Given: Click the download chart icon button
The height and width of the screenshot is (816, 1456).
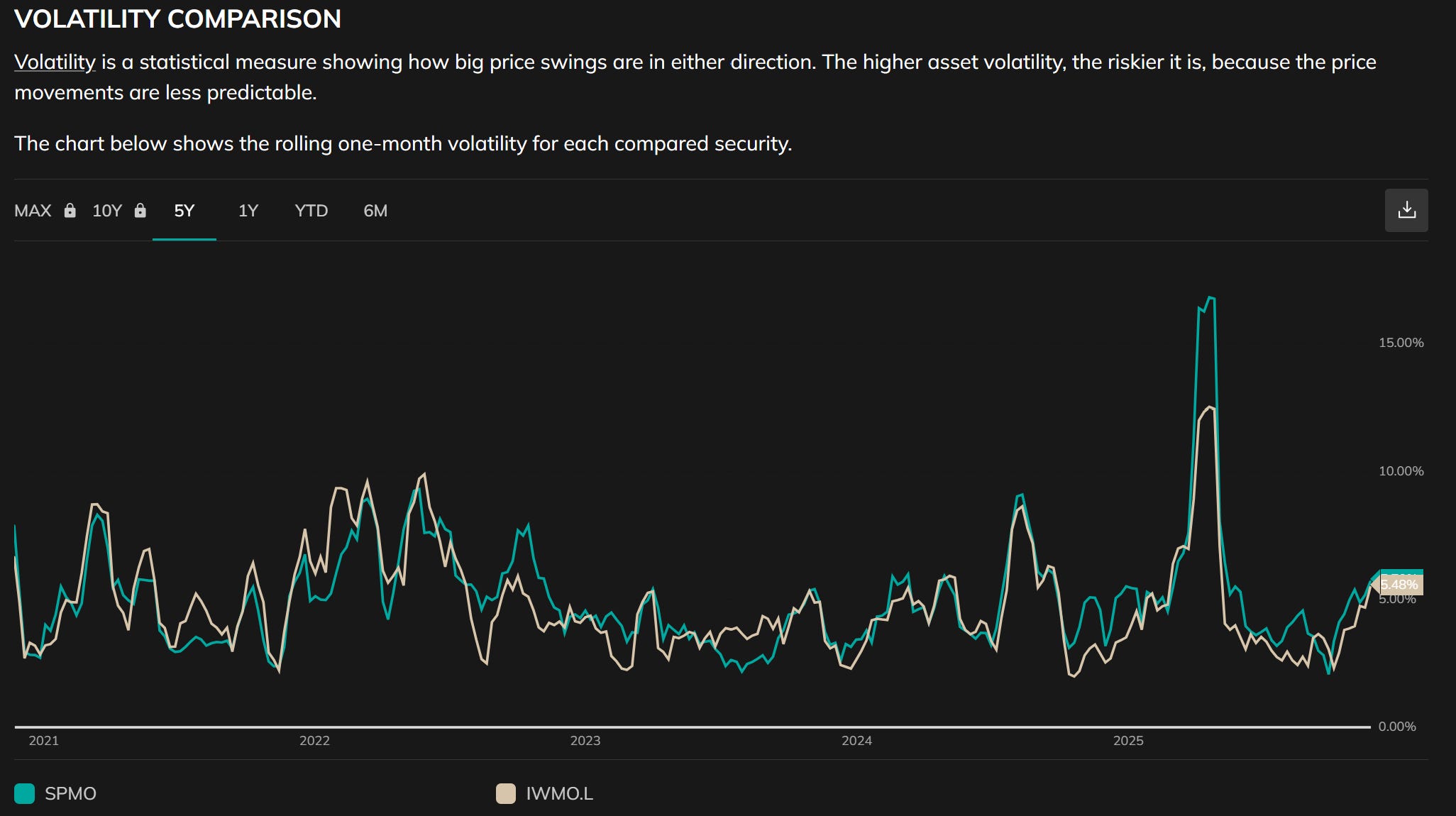Looking at the screenshot, I should 1406,210.
